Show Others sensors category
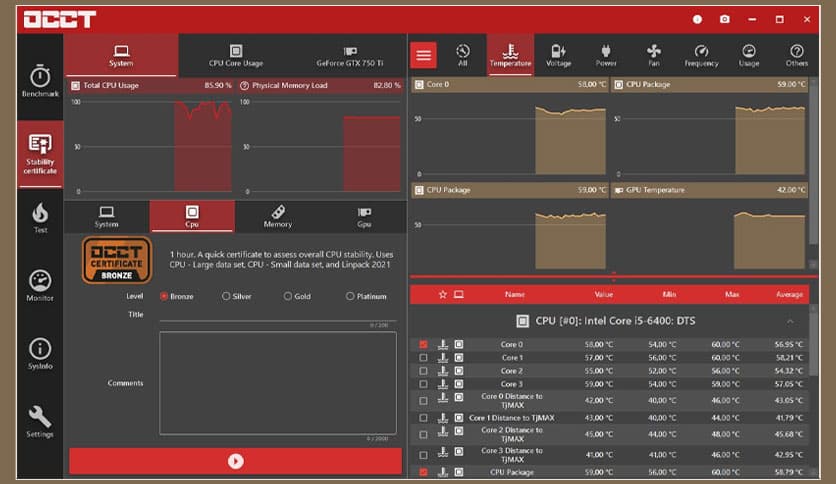 click(797, 55)
